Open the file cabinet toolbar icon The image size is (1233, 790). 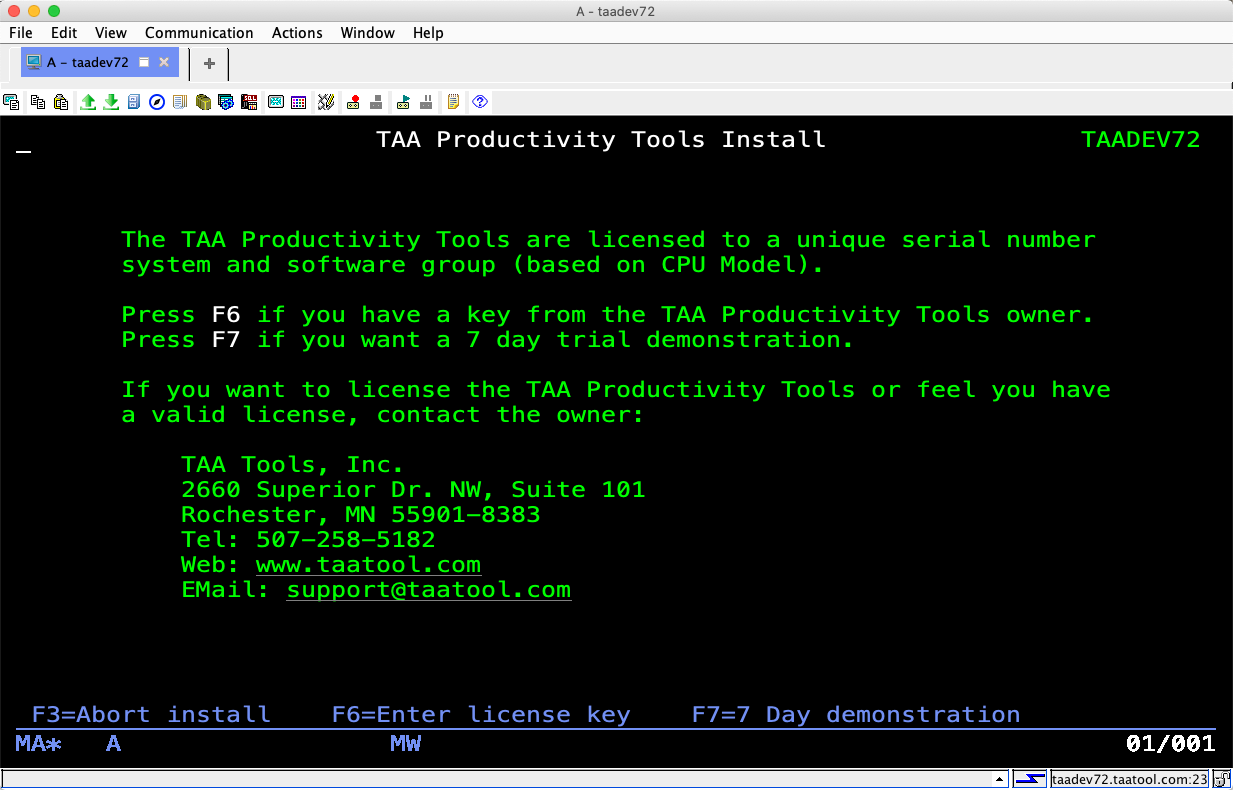(x=133, y=102)
